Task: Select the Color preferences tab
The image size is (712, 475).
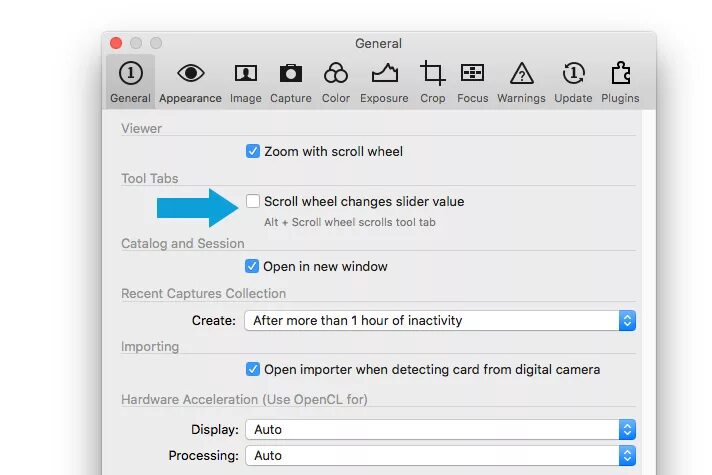Action: click(336, 83)
